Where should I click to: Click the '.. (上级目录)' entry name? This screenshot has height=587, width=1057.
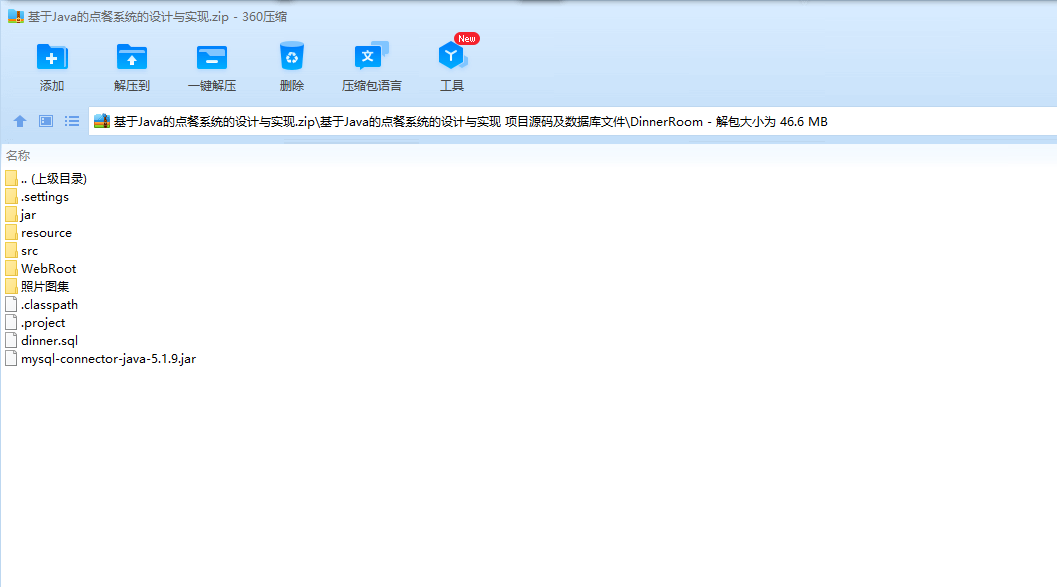pos(54,179)
